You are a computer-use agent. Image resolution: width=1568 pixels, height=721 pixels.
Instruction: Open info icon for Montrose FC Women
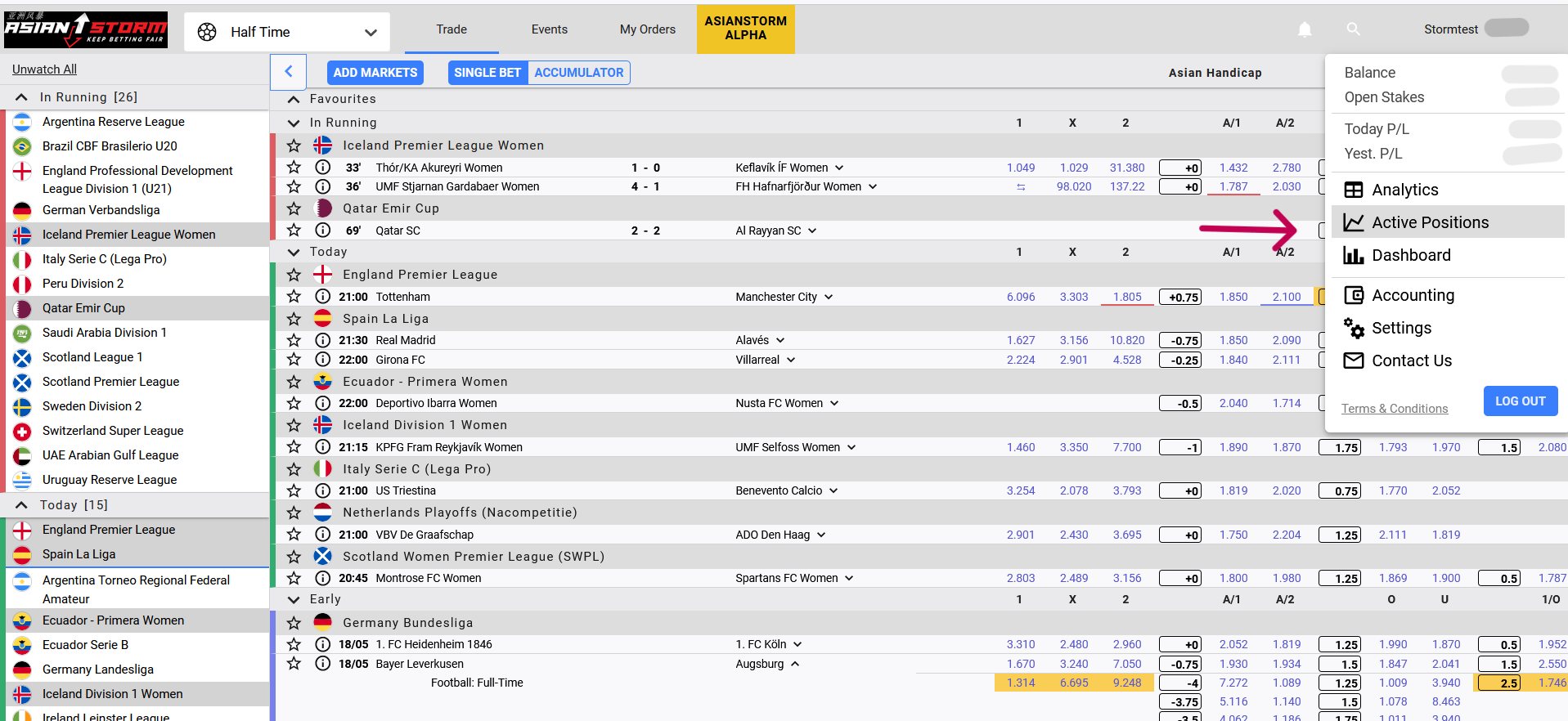tap(323, 578)
